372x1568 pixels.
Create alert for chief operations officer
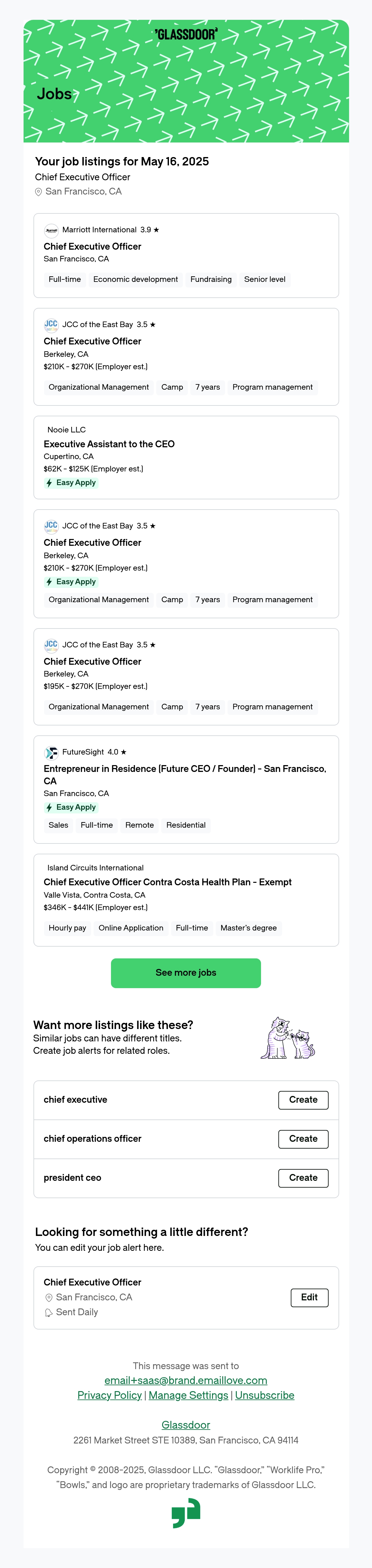coord(303,1139)
